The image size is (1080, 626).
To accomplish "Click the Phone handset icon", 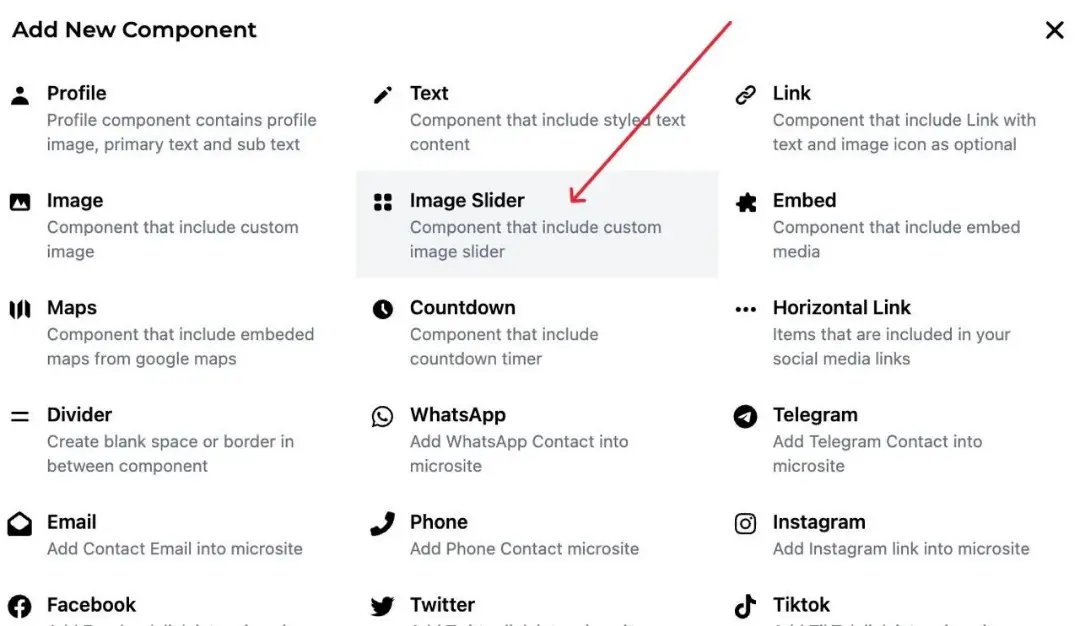I will pos(383,523).
